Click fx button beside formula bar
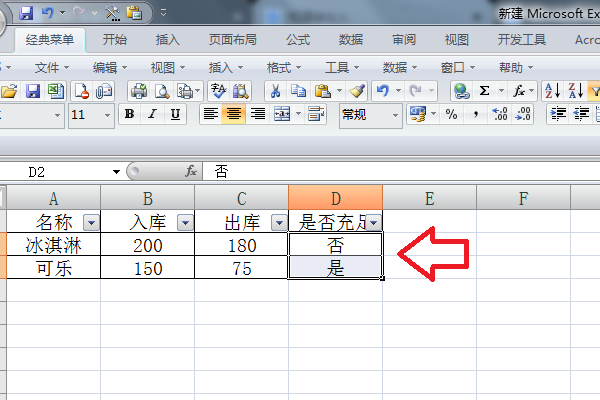The width and height of the screenshot is (600, 400). point(191,171)
